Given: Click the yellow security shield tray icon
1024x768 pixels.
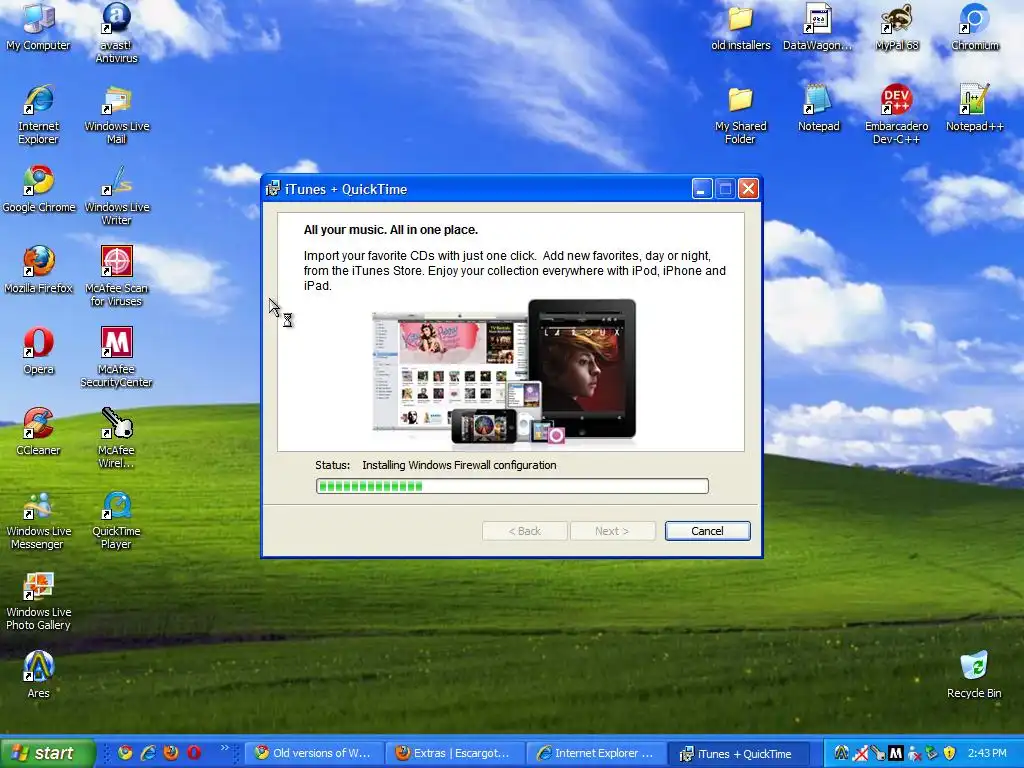Looking at the screenshot, I should (950, 753).
